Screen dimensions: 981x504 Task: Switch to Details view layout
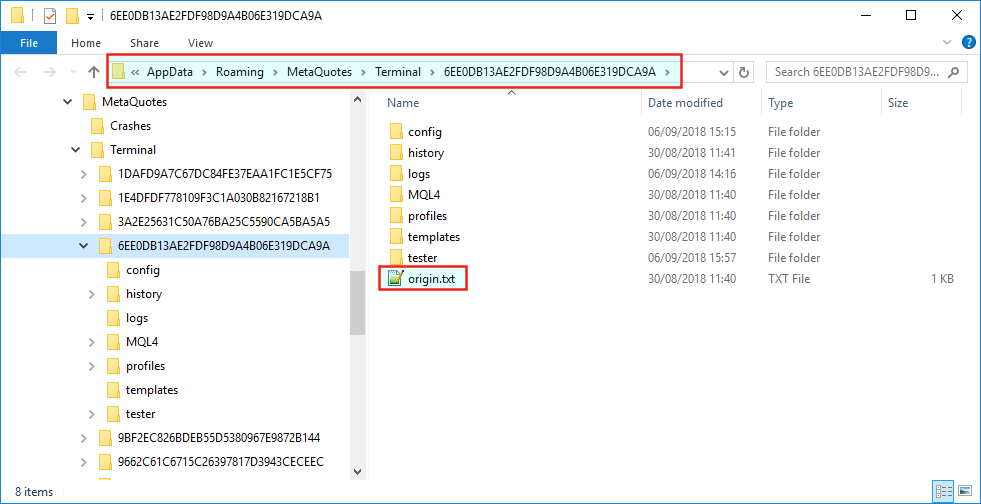[x=943, y=491]
